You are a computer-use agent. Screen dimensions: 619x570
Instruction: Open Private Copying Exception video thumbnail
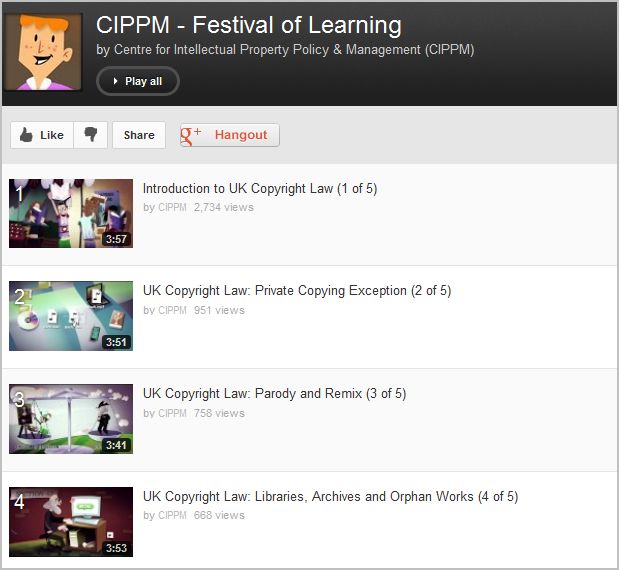[x=71, y=316]
